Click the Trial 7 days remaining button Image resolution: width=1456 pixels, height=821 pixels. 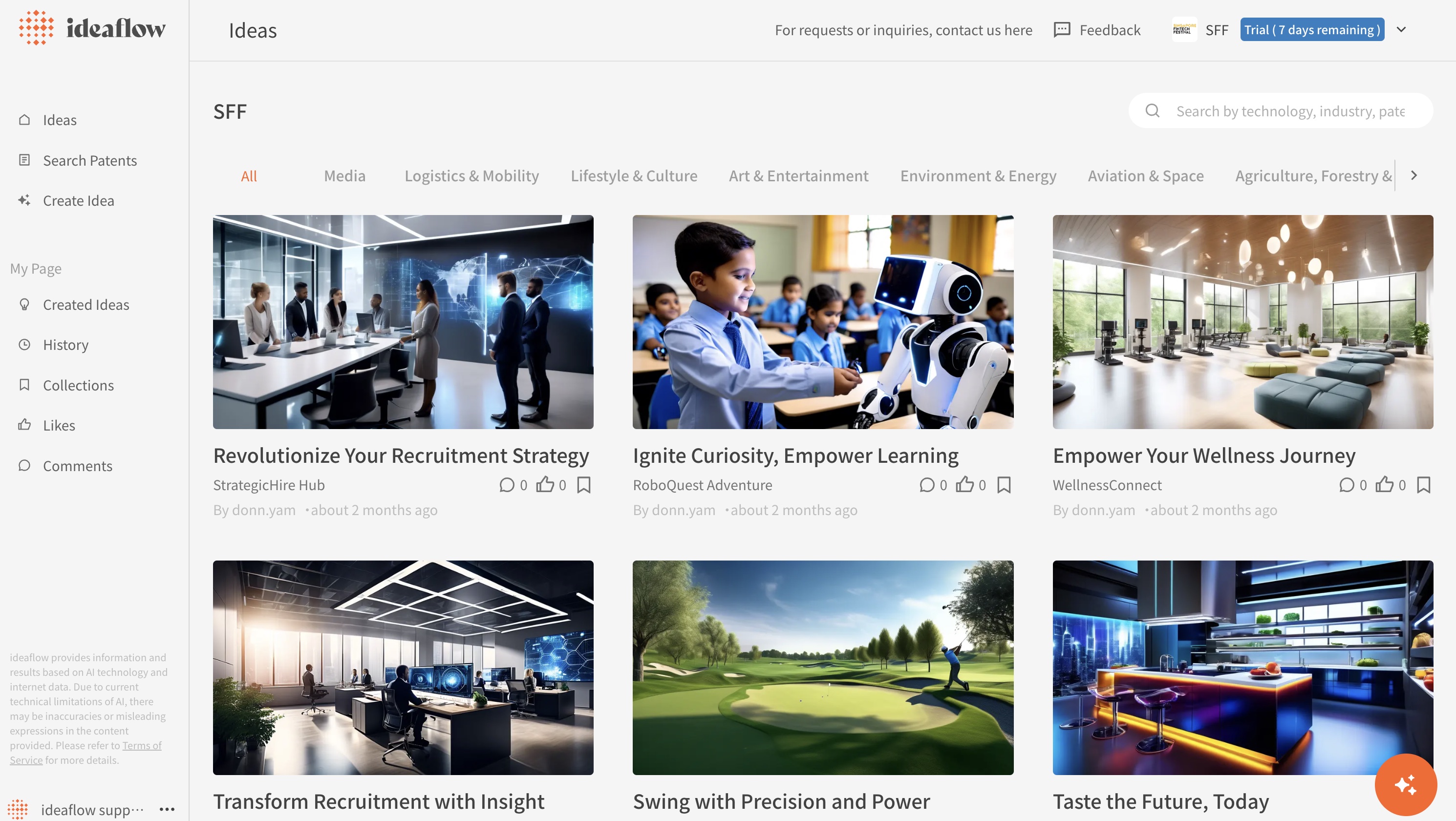1312,28
